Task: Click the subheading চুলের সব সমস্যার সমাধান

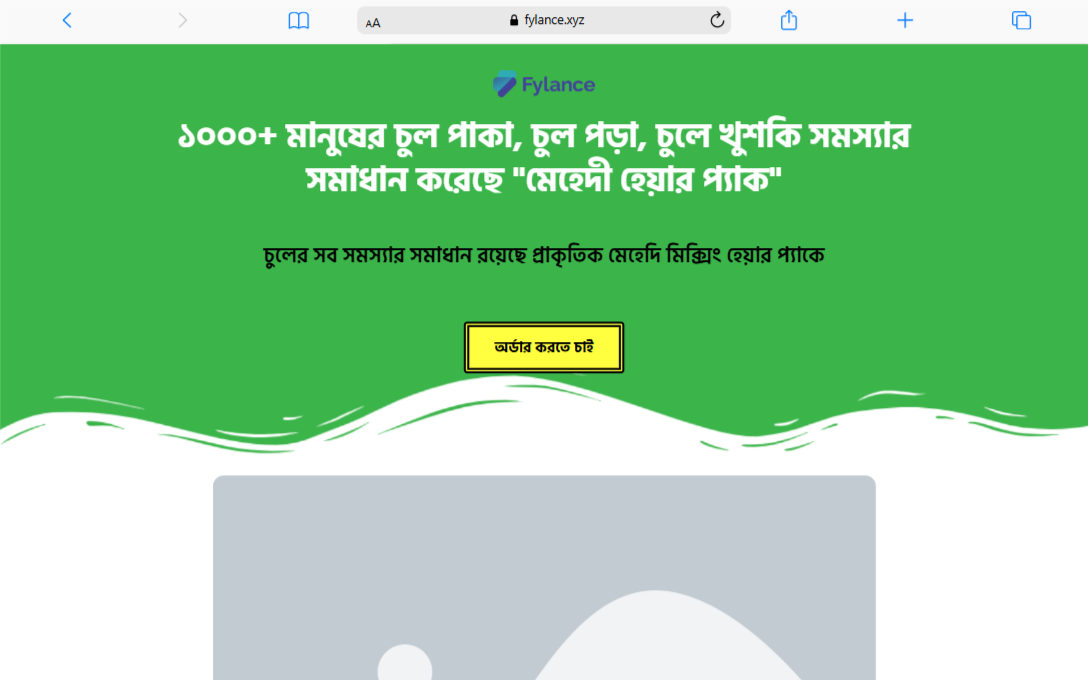Action: pos(544,255)
